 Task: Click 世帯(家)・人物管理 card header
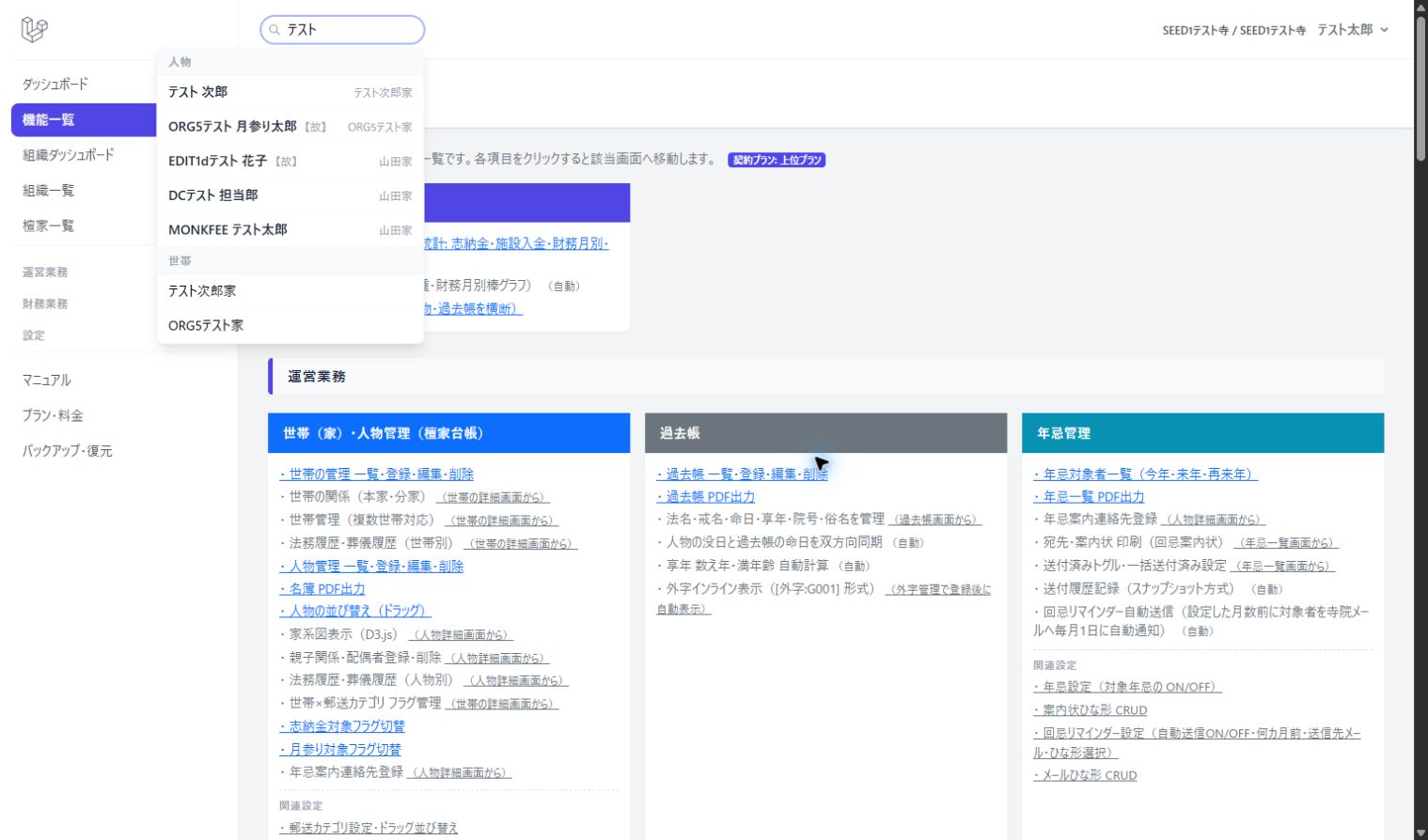[448, 433]
